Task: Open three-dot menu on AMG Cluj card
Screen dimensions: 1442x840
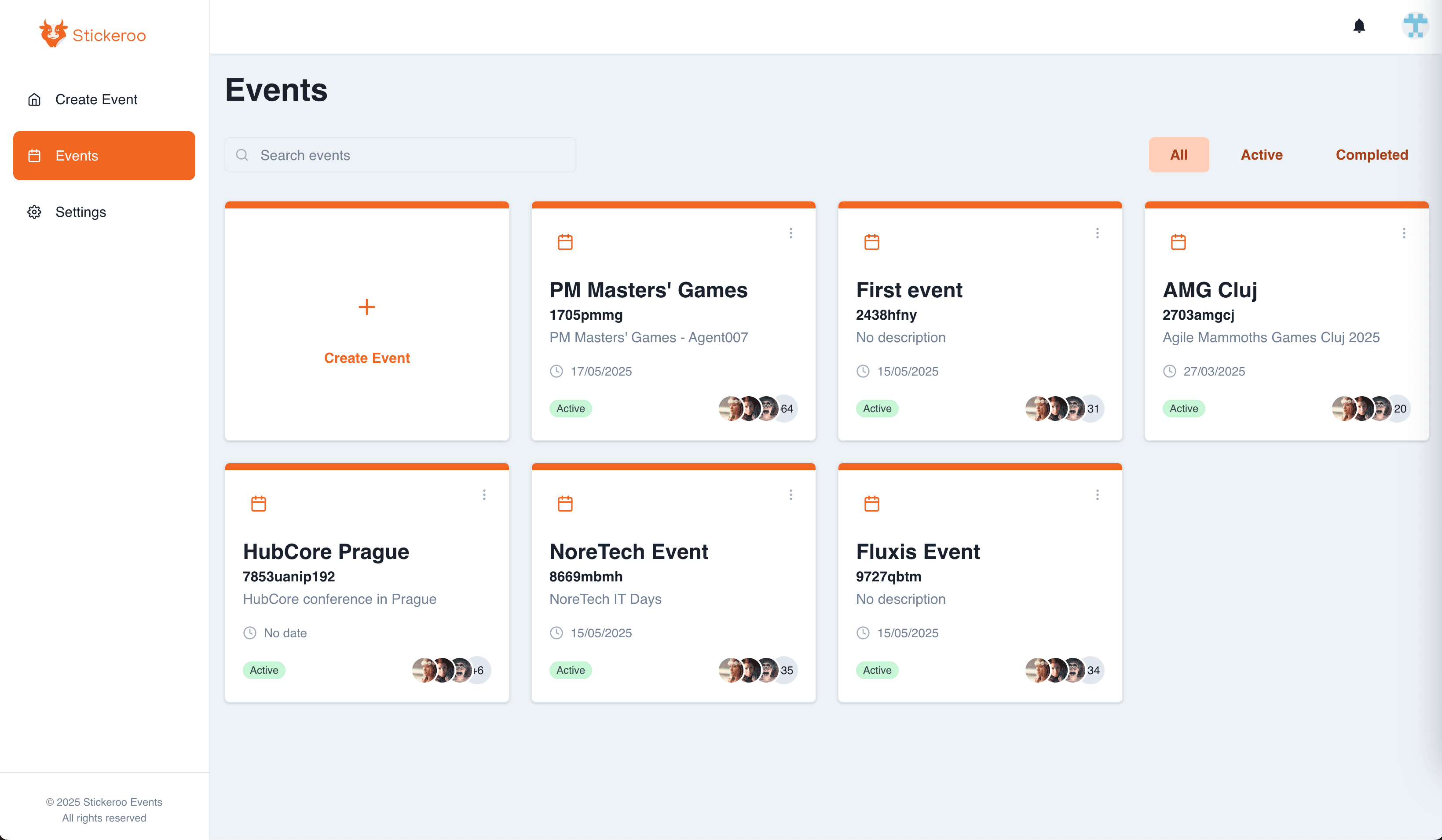Action: click(1404, 233)
